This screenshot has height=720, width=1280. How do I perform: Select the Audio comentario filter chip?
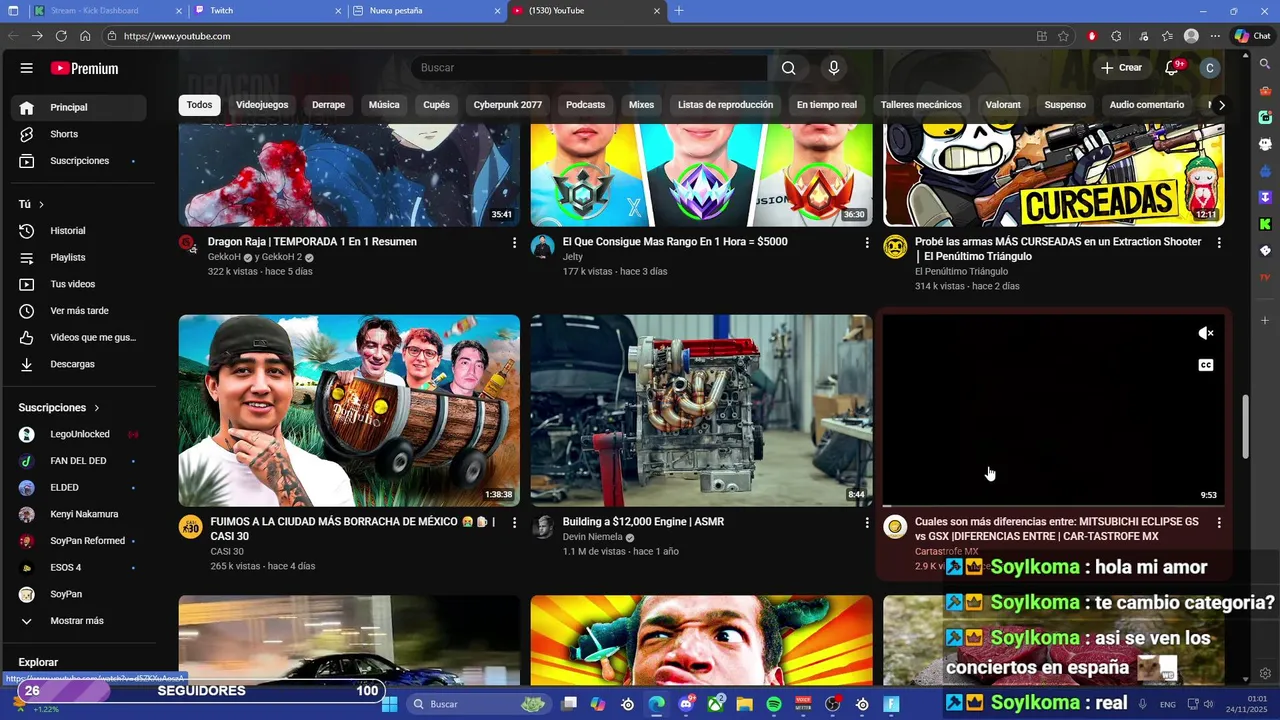[x=1146, y=105]
